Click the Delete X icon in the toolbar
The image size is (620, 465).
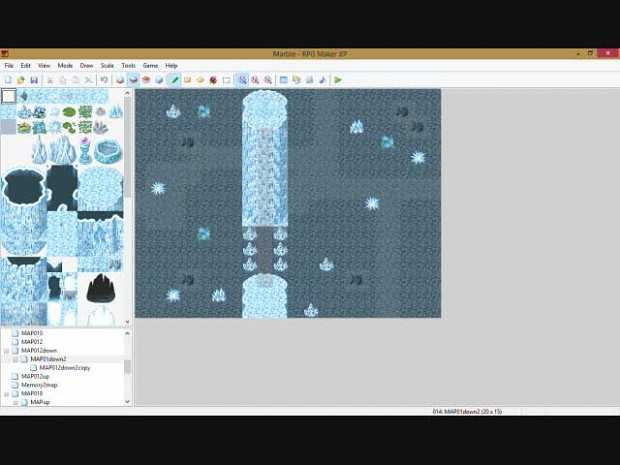tap(88, 80)
